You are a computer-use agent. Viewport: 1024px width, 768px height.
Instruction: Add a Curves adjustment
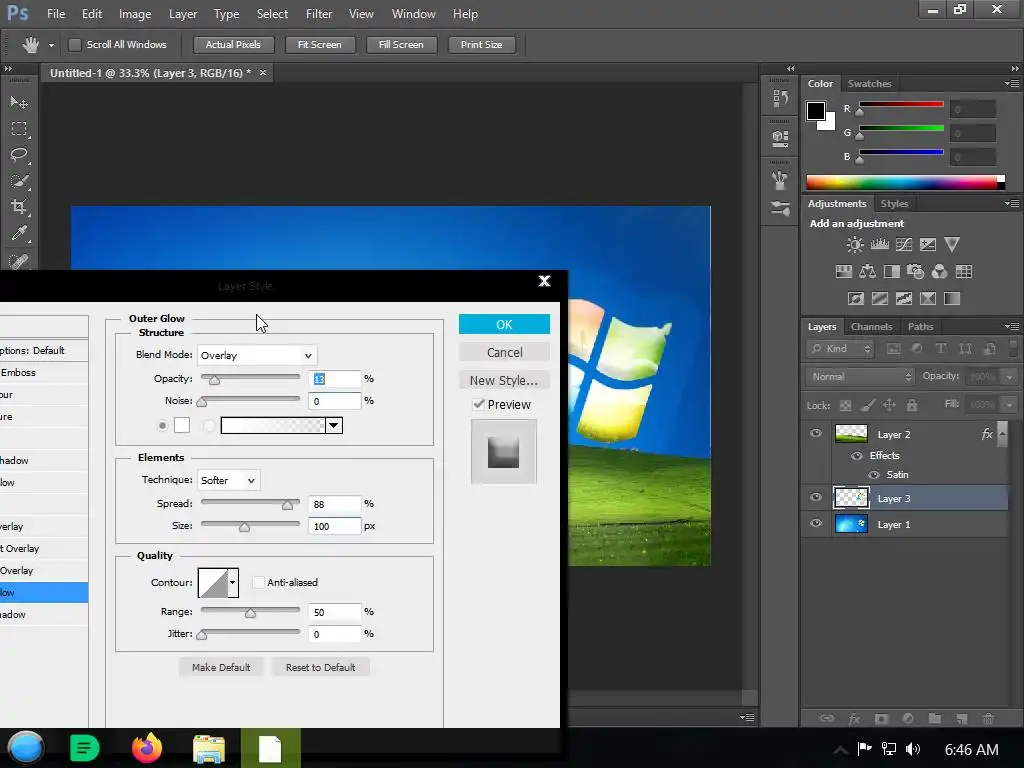coord(904,245)
